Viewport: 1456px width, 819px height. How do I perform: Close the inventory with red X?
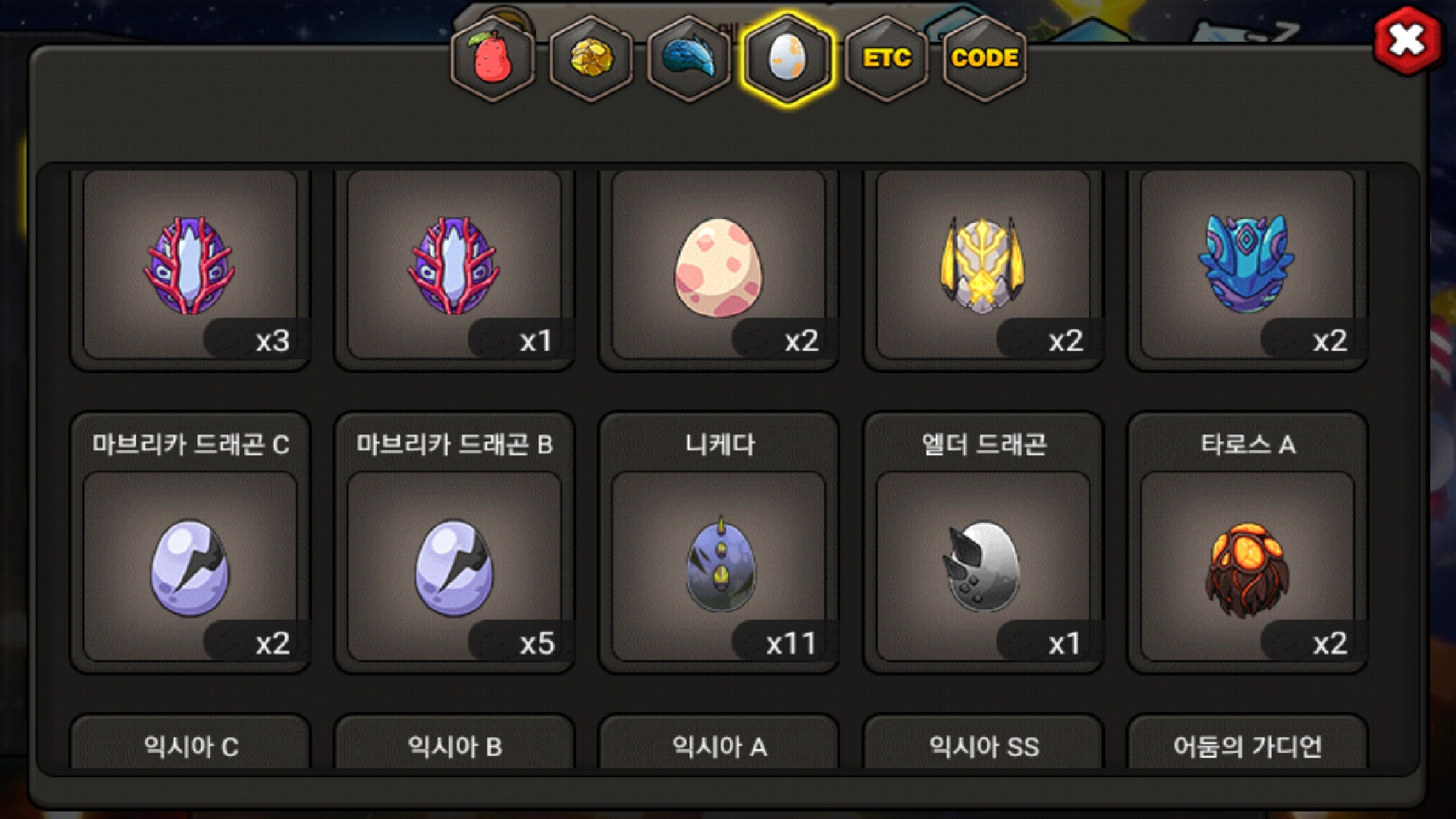[1407, 40]
